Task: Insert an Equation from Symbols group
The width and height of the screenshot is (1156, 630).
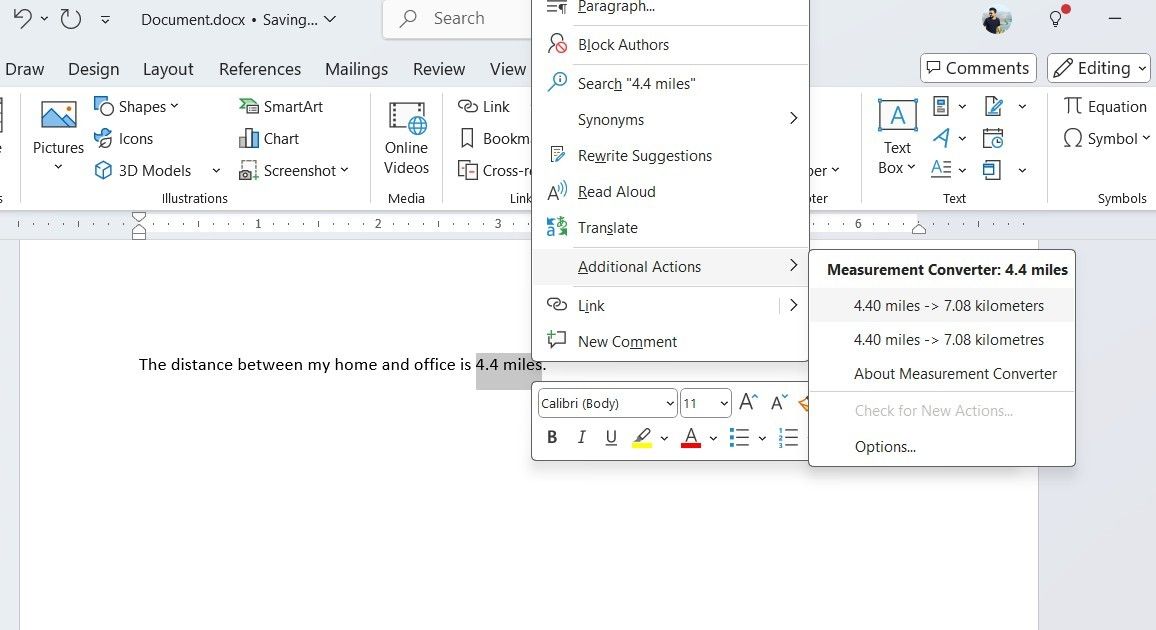Action: click(1105, 107)
